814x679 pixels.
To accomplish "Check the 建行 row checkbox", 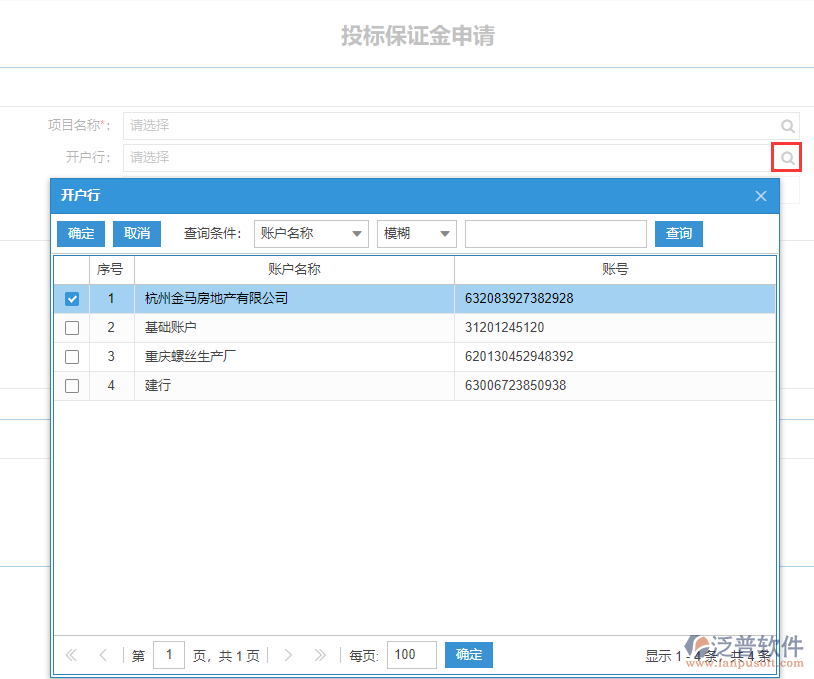I will (71, 385).
